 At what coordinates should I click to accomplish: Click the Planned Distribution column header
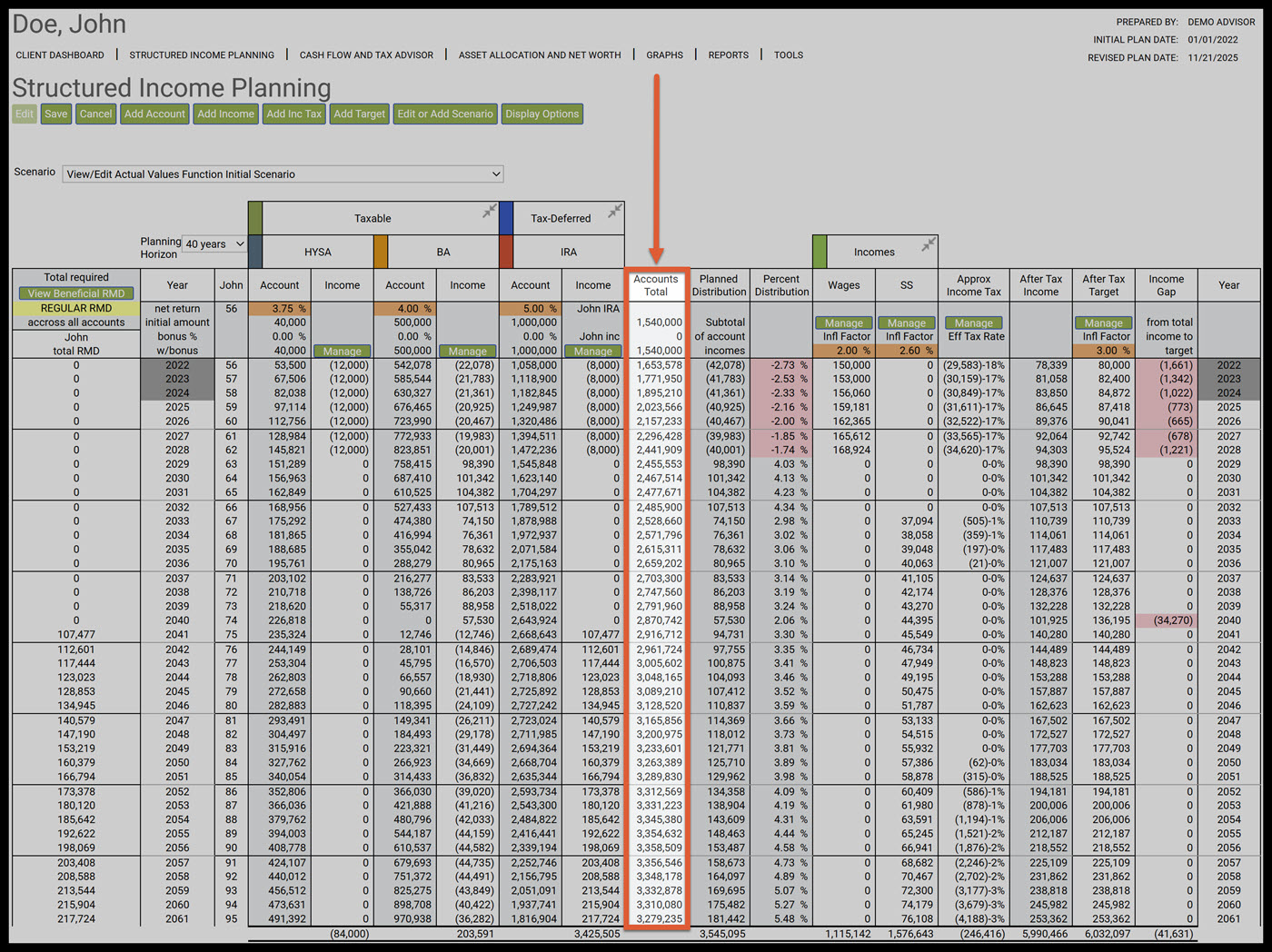coord(719,285)
